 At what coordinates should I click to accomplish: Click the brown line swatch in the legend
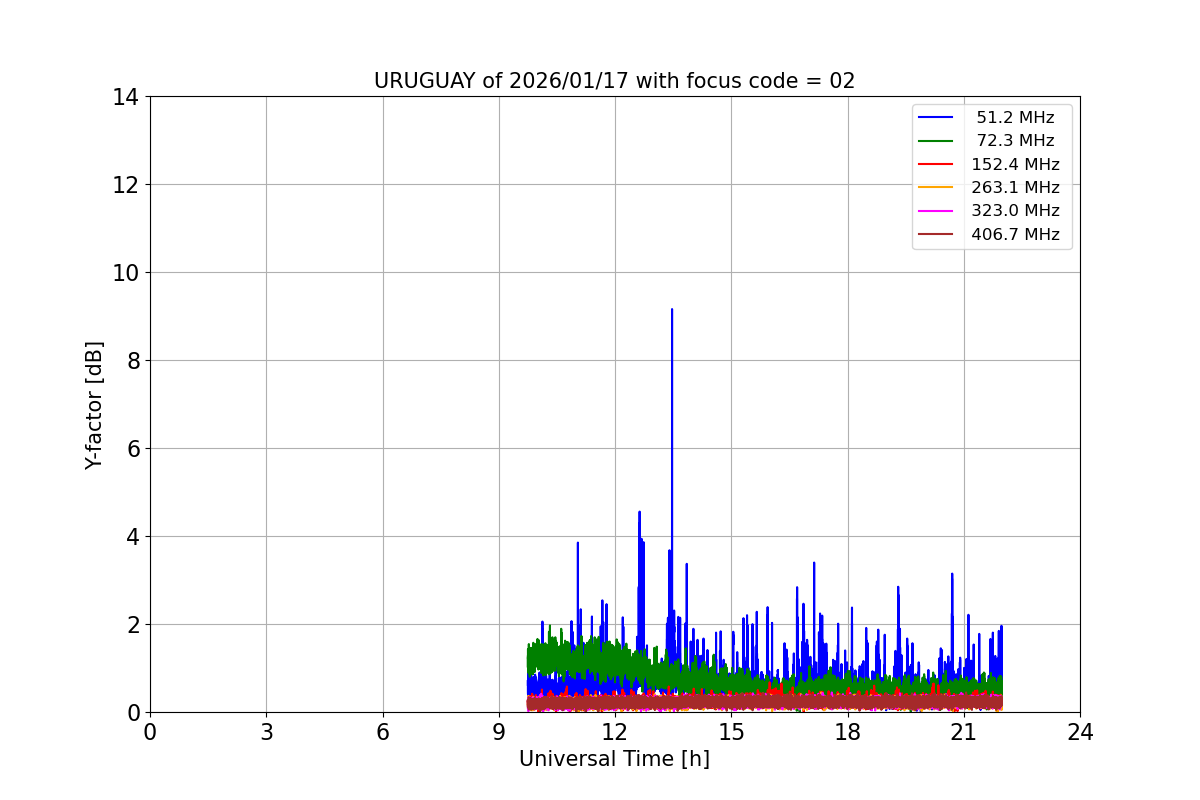pyautogui.click(x=936, y=234)
